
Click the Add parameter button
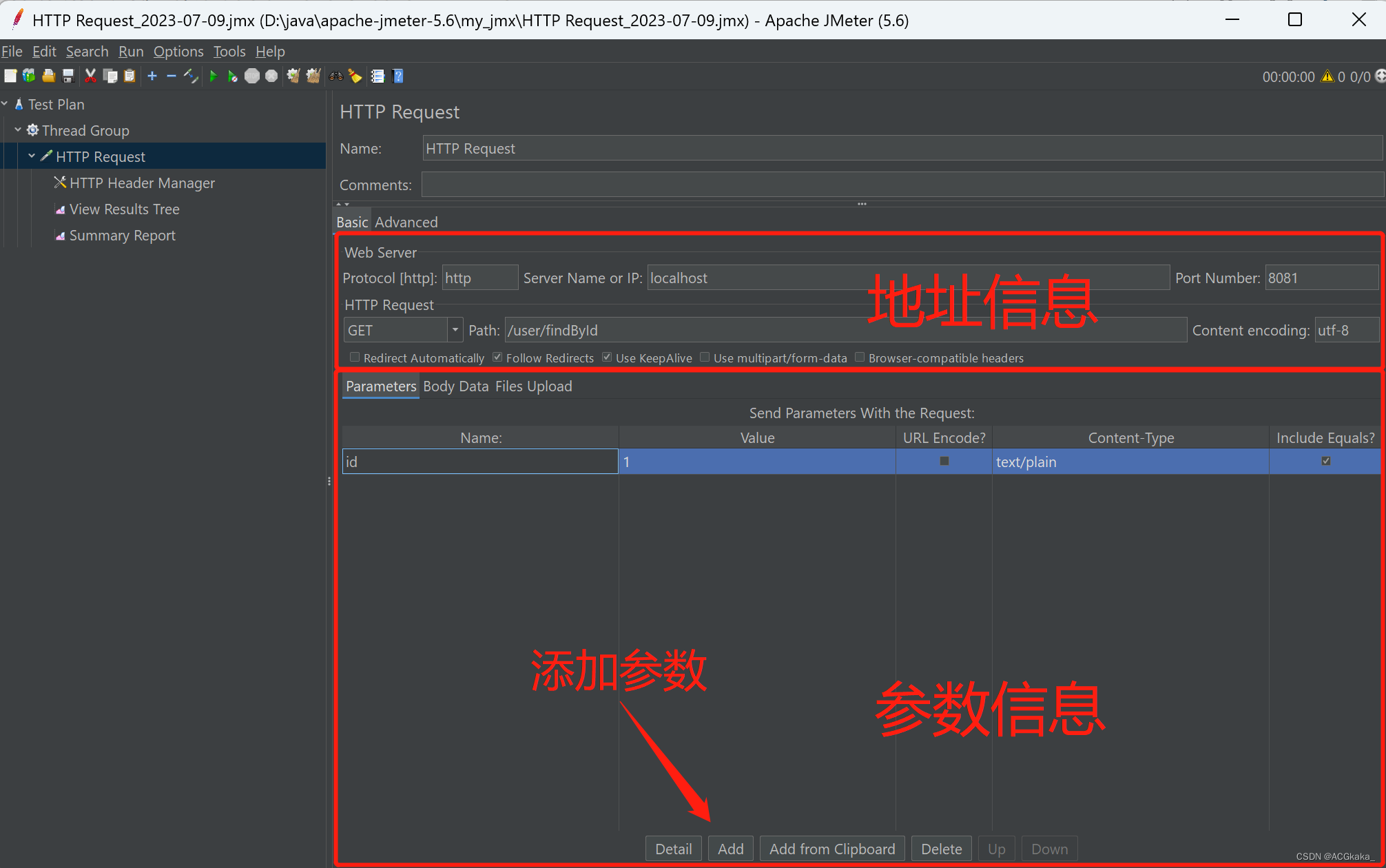tap(731, 849)
